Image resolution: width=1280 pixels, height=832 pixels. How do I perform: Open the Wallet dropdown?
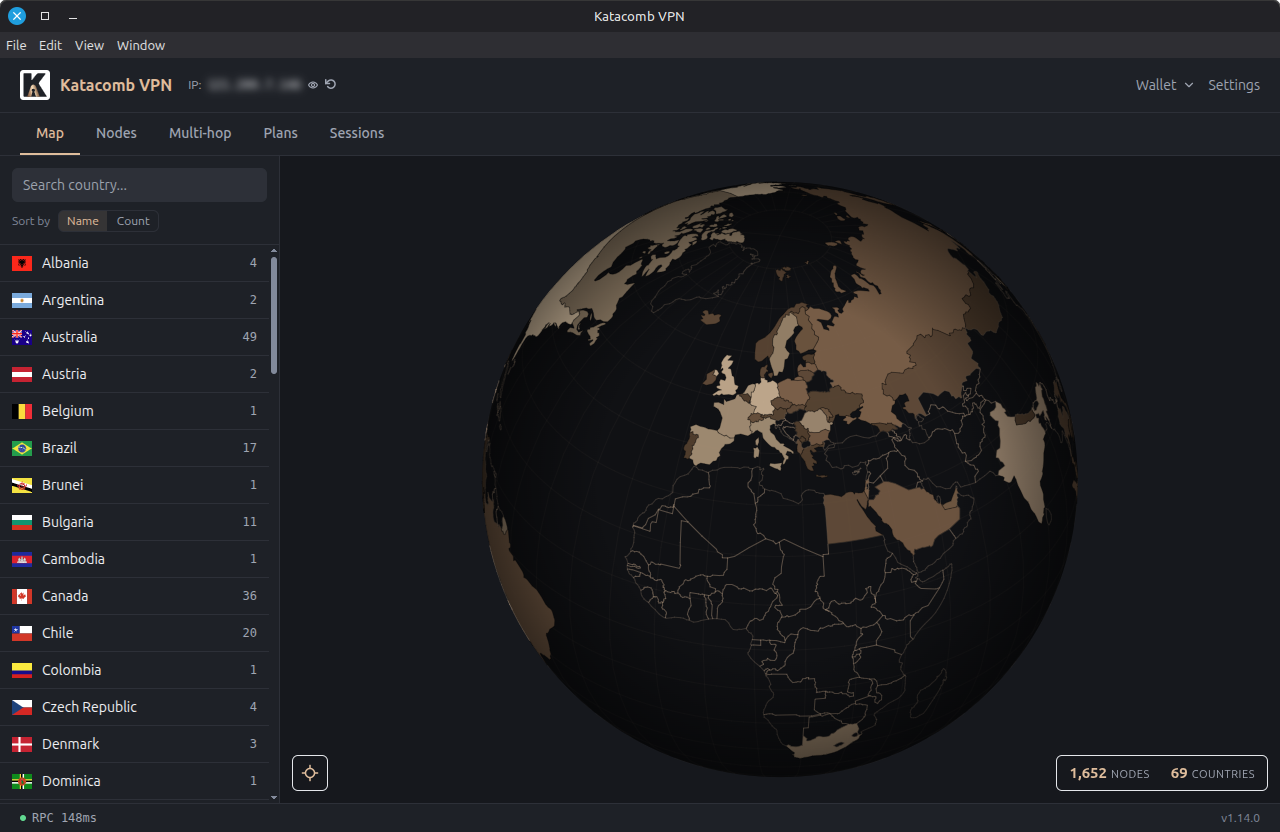tap(1164, 85)
